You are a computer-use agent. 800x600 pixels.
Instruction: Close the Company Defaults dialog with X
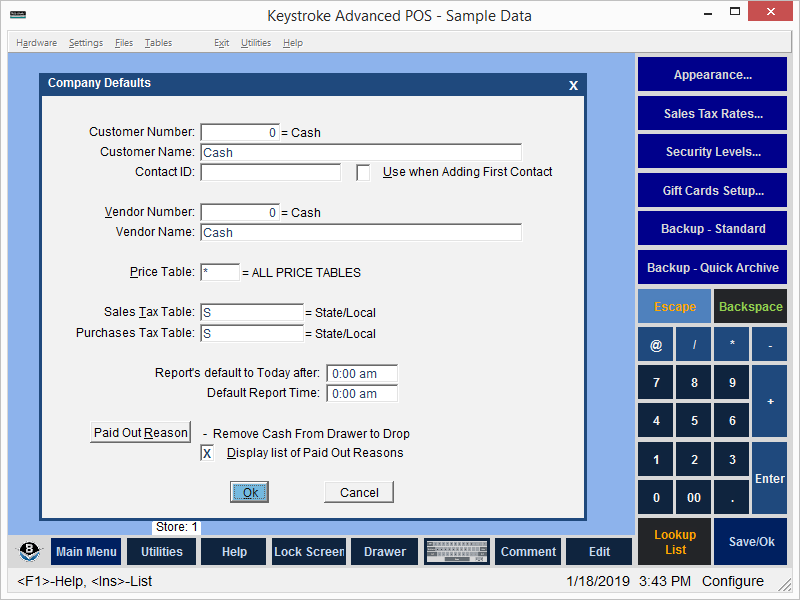tap(573, 86)
